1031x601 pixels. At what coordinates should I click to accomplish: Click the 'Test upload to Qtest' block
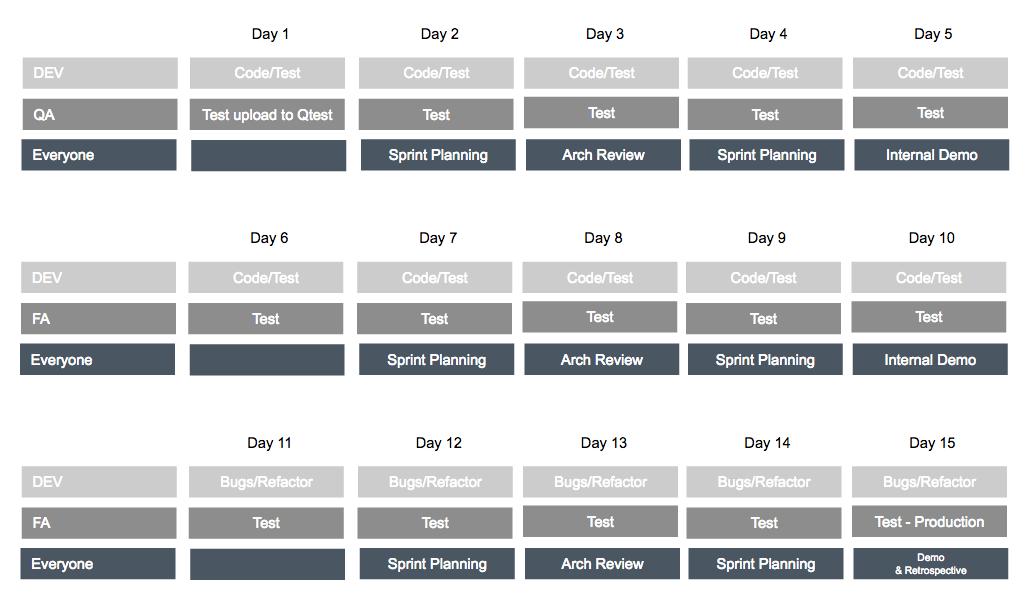[268, 114]
